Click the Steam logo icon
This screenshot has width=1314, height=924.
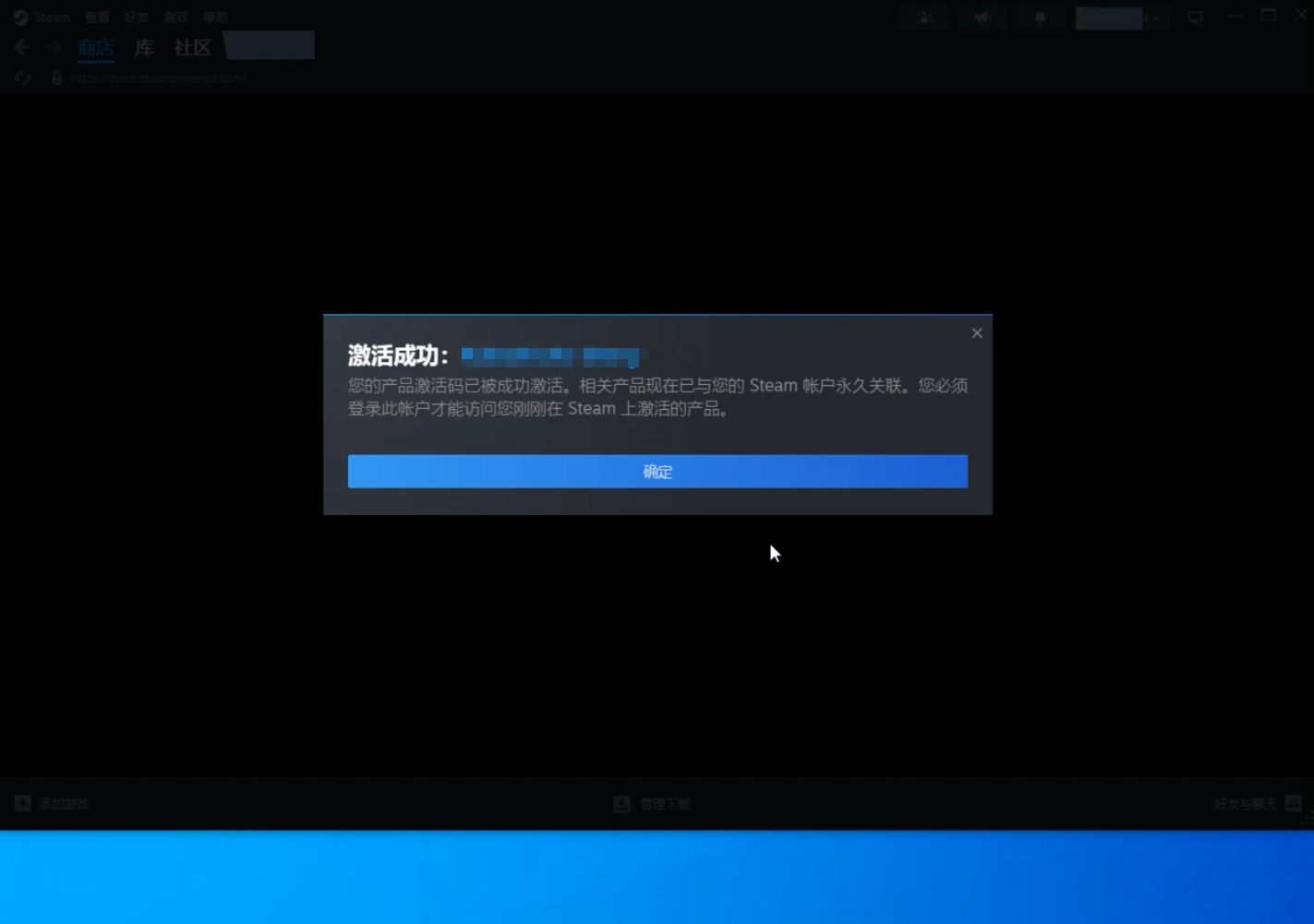(20, 17)
